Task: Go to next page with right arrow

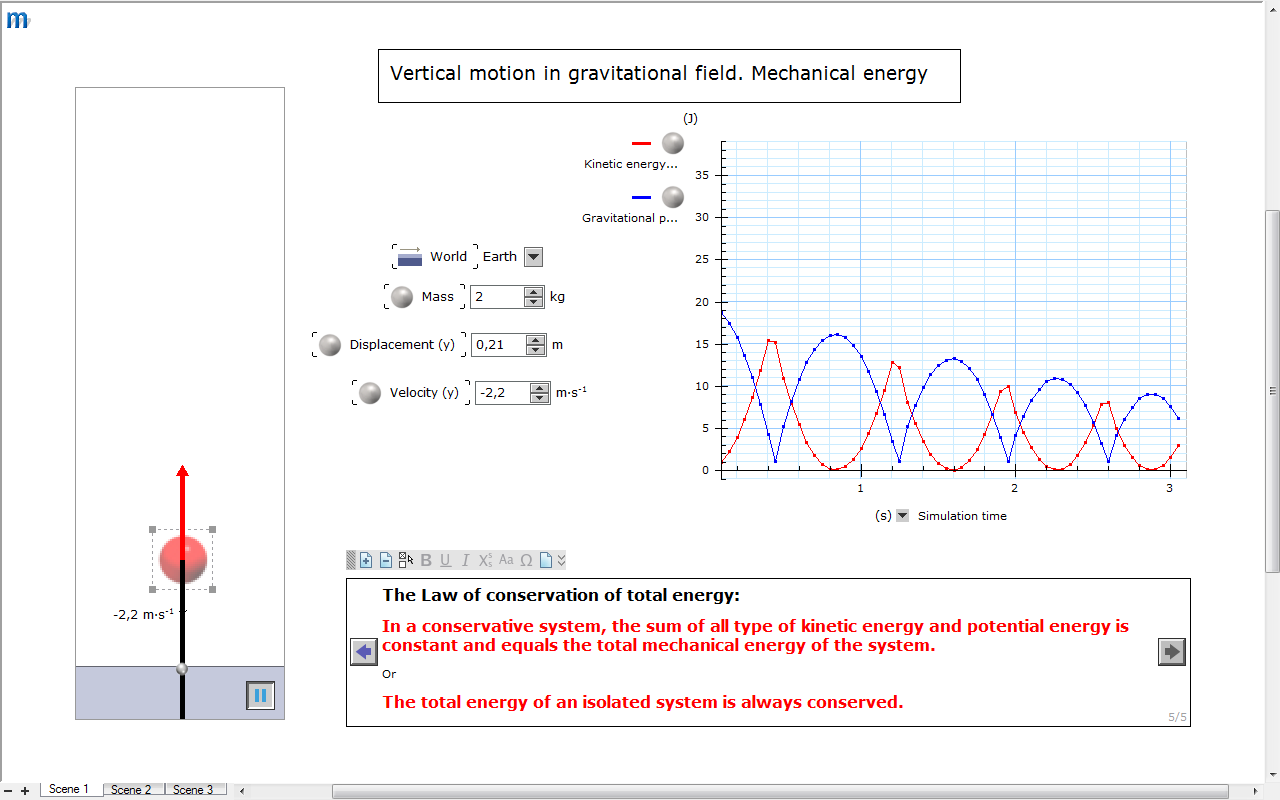Action: [x=1171, y=652]
